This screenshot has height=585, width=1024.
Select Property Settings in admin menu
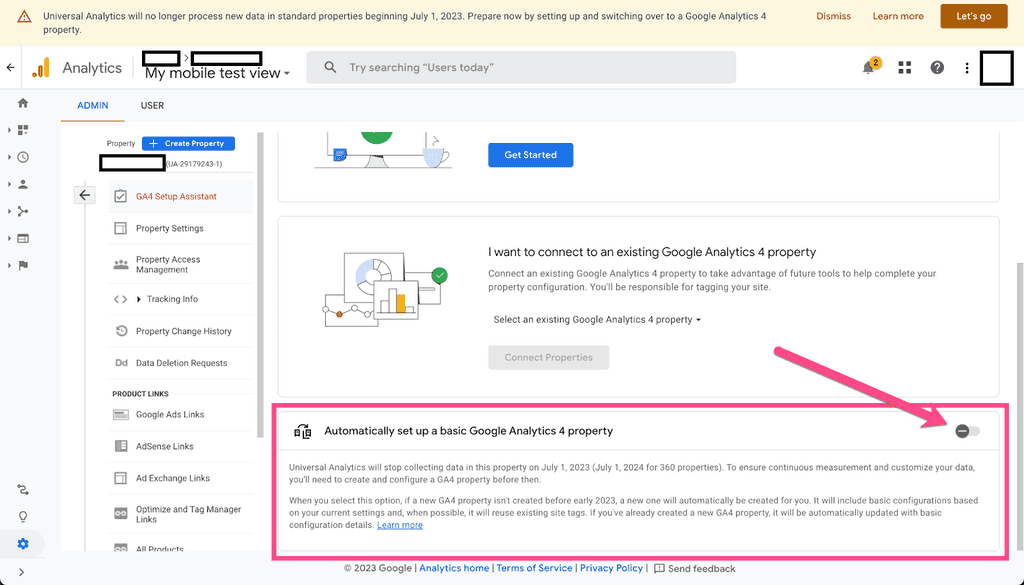coord(170,229)
